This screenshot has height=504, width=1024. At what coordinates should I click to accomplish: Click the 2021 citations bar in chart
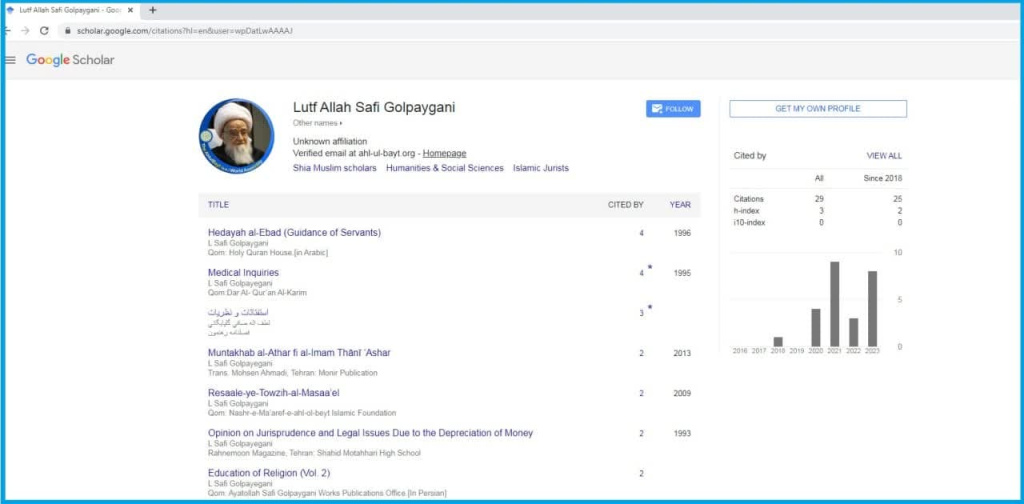click(835, 303)
